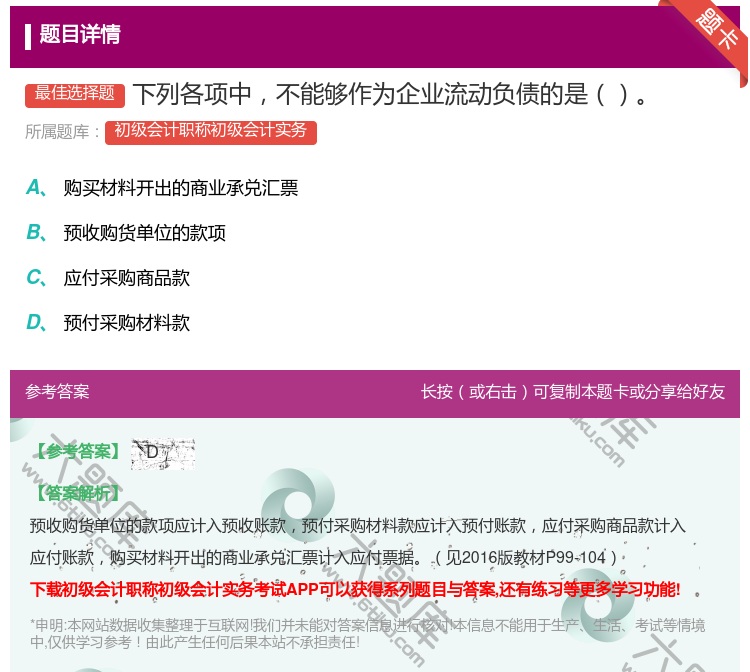Click the gray 申明 disclaimer text
750x672 pixels.
367,633
